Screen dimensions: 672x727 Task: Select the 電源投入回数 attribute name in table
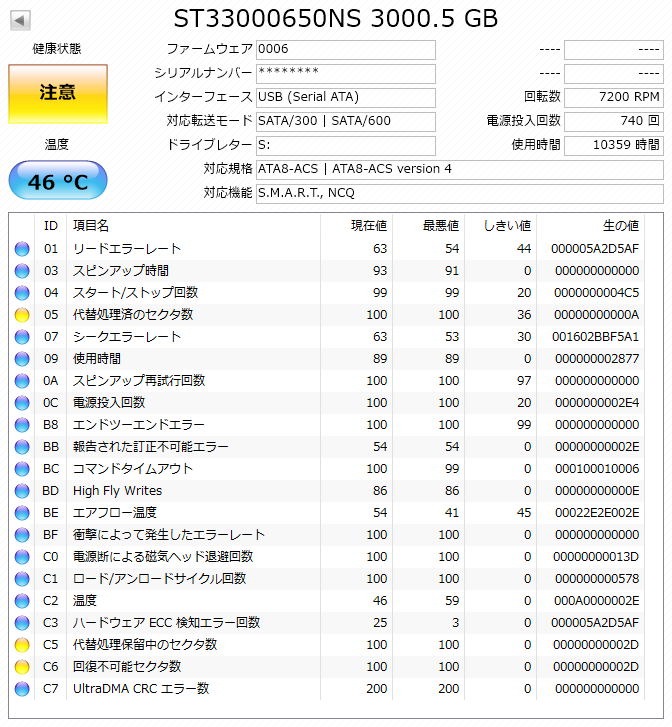[x=109, y=403]
